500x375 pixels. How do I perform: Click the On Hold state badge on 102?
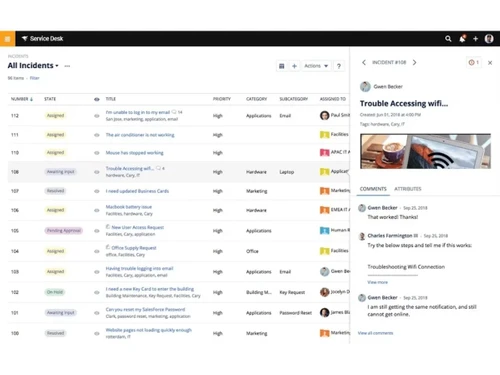click(55, 292)
